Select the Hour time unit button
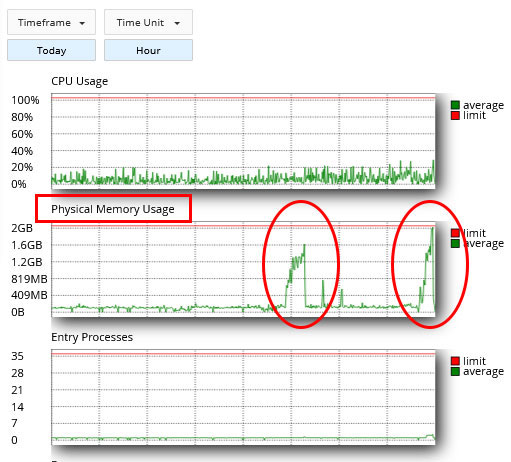511x462 pixels. [x=148, y=50]
